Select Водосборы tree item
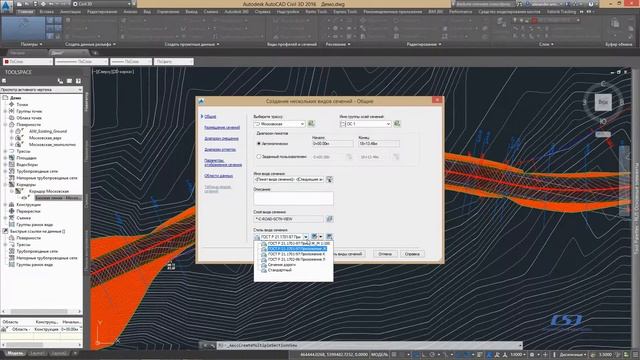Screen dimensions: 640x360 (27, 164)
